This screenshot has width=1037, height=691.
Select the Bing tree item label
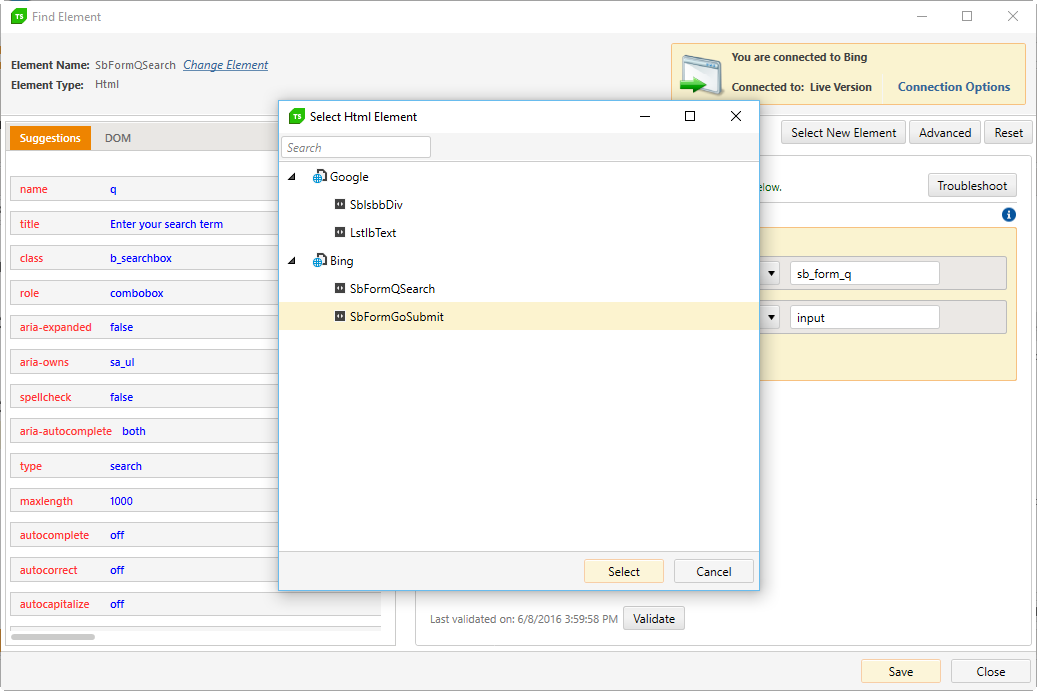pyautogui.click(x=341, y=261)
